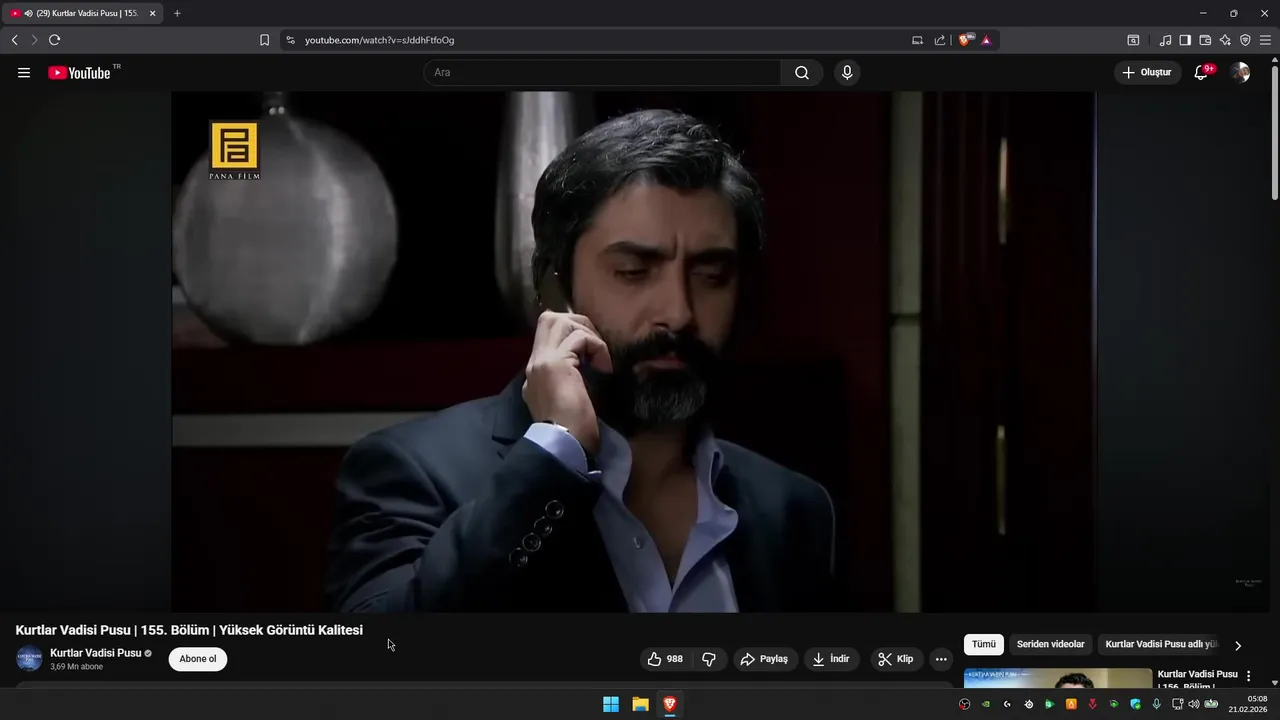Screen dimensions: 1280x720
Task: Click the search magnifier button
Action: [802, 73]
